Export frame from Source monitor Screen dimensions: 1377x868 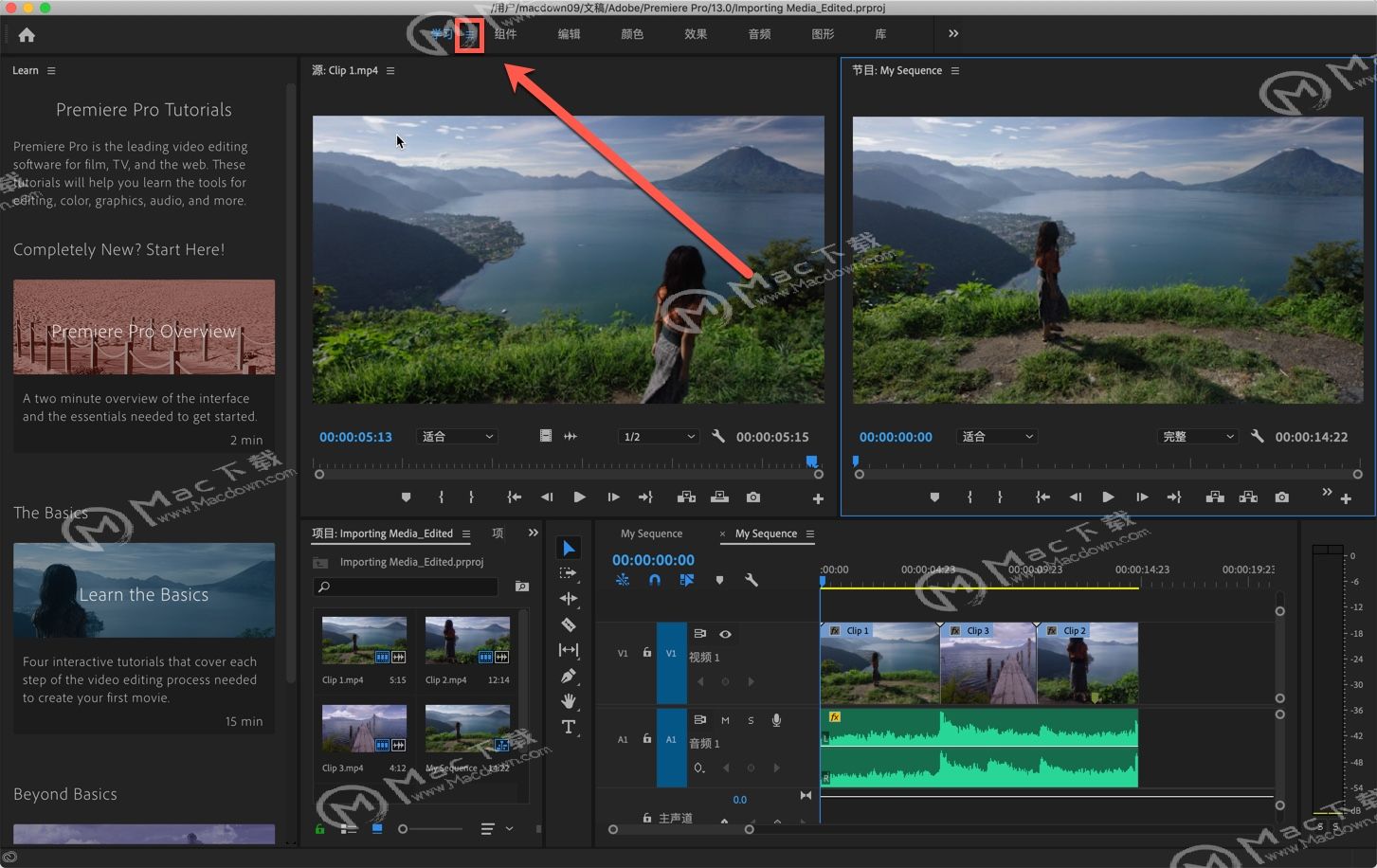[x=752, y=497]
